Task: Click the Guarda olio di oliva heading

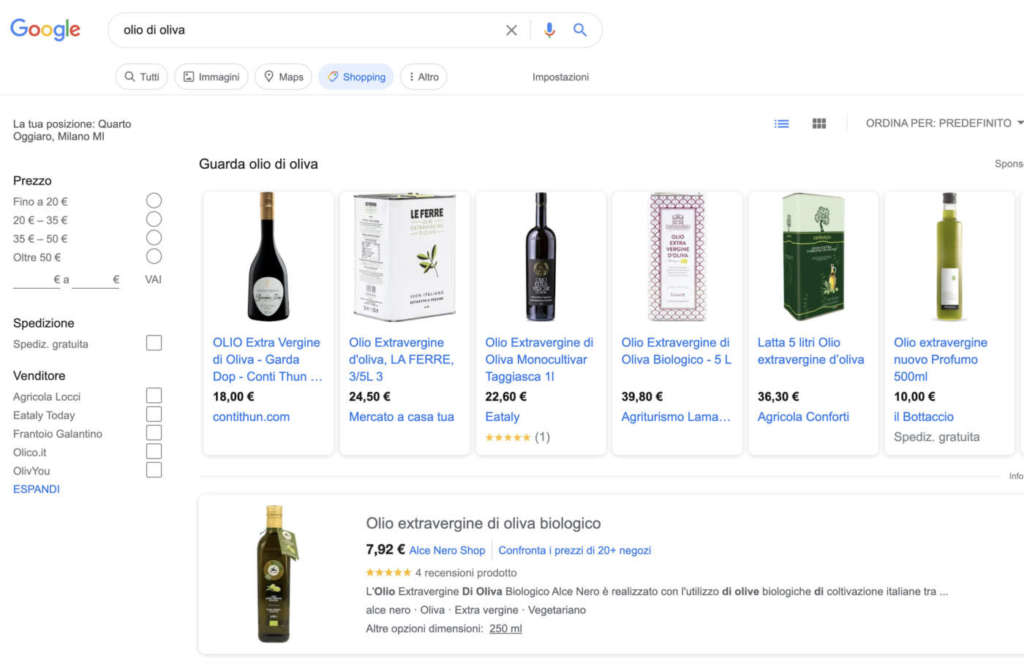Action: click(x=259, y=164)
